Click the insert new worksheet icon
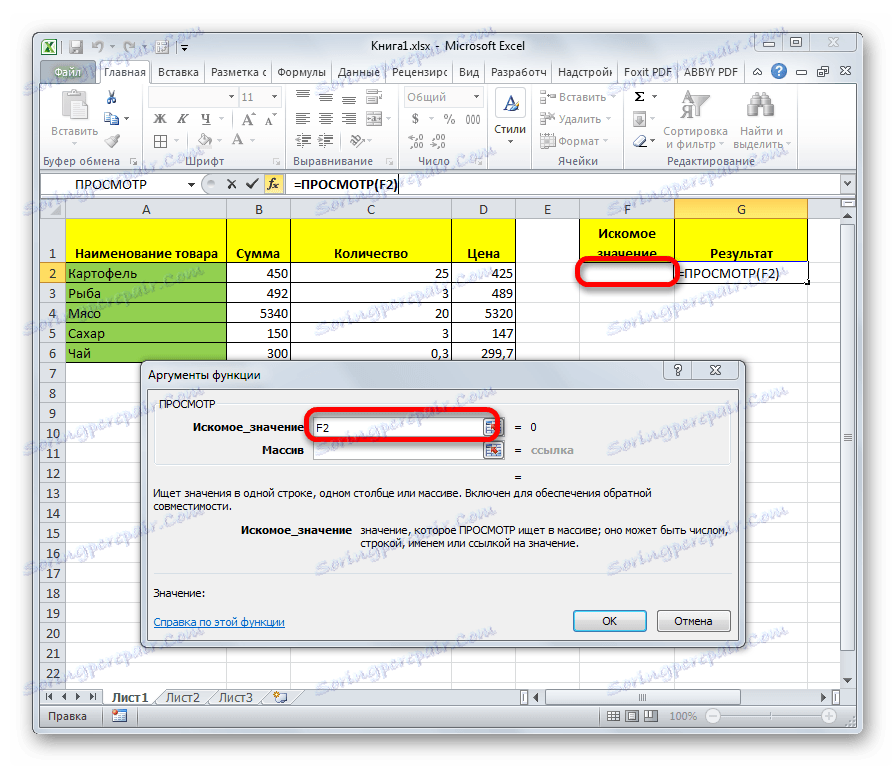The height and width of the screenshot is (767, 896). (280, 697)
